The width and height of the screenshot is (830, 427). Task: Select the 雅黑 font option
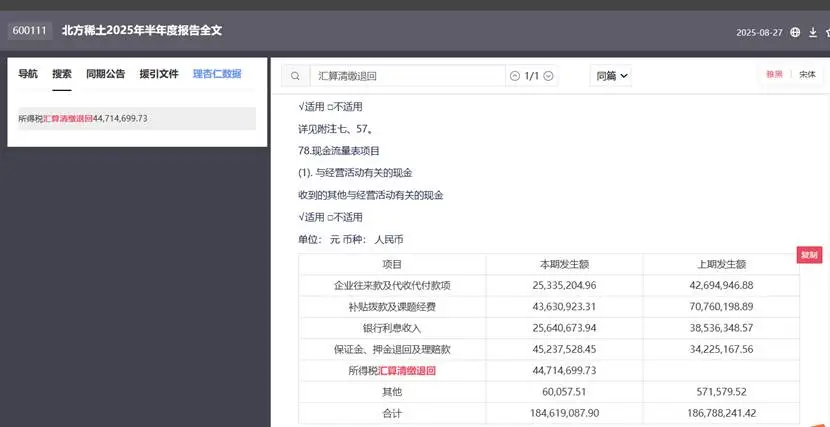click(x=774, y=75)
